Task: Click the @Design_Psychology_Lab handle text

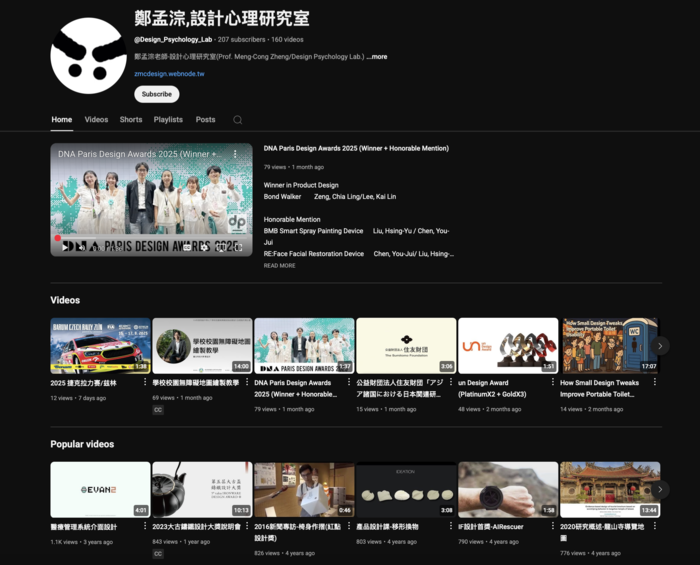Action: (x=173, y=40)
